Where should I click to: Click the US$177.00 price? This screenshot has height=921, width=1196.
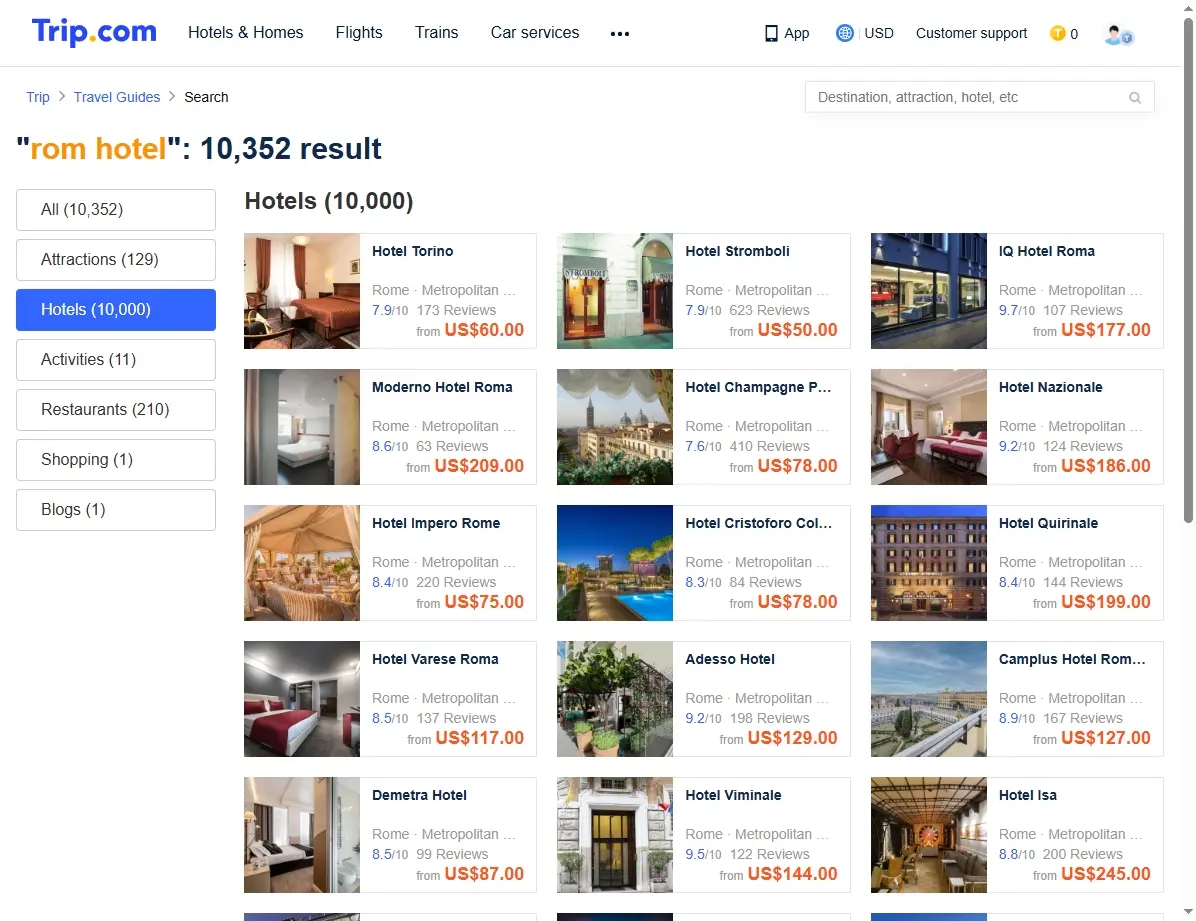tap(1106, 330)
